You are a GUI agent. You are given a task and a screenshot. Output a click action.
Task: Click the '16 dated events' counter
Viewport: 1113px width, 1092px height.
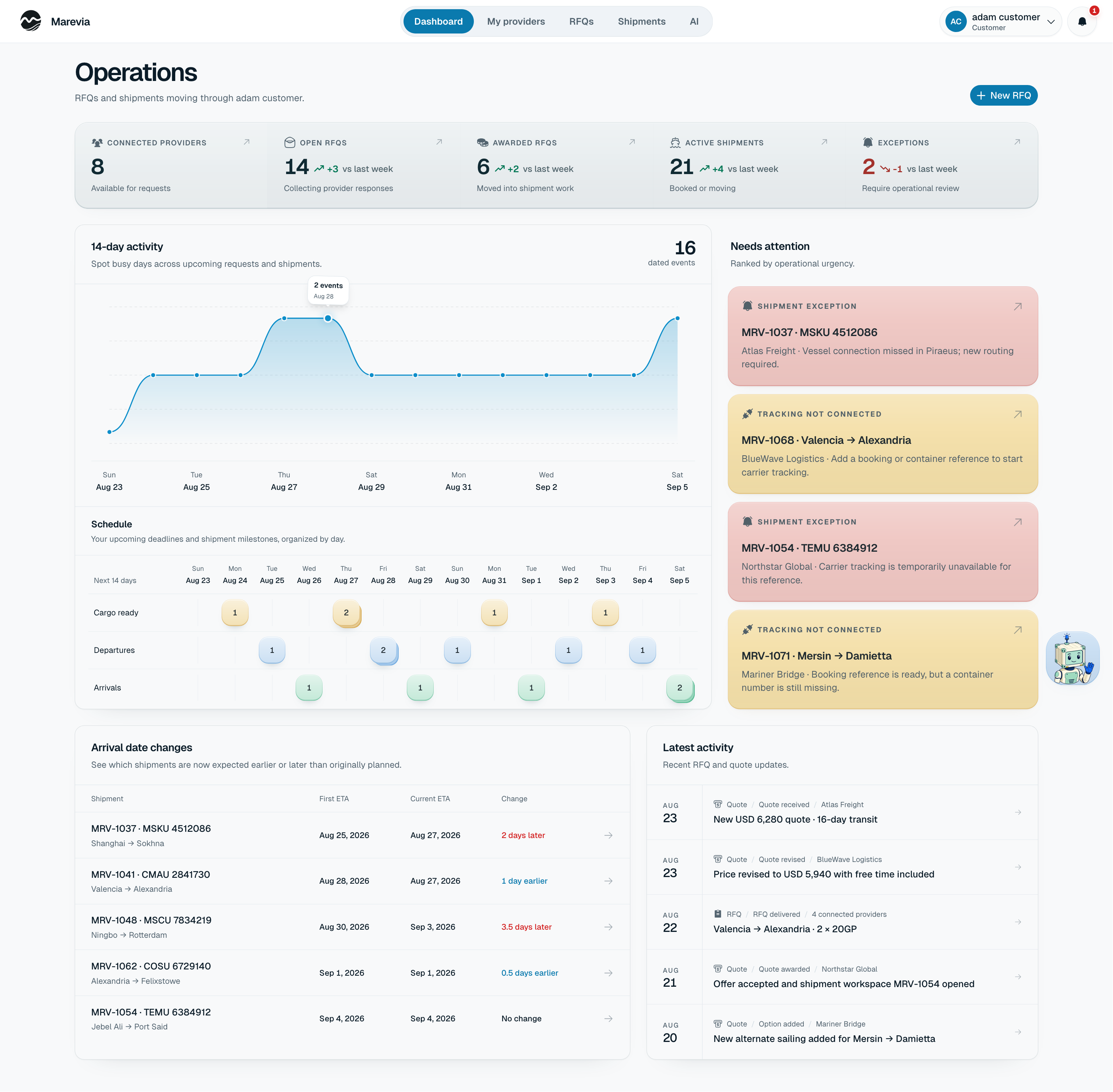(671, 253)
